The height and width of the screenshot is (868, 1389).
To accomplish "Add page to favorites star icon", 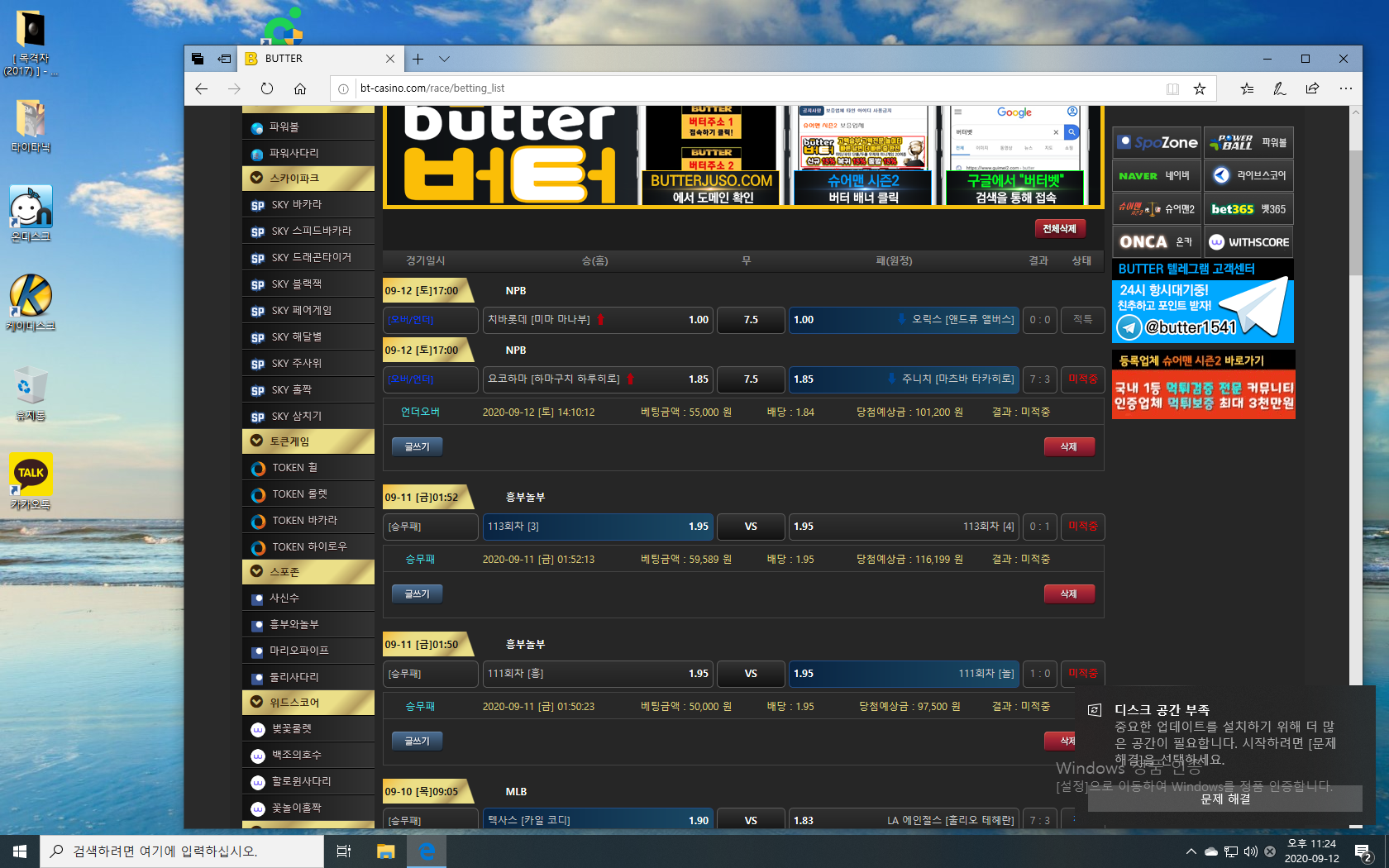I will pyautogui.click(x=1199, y=88).
